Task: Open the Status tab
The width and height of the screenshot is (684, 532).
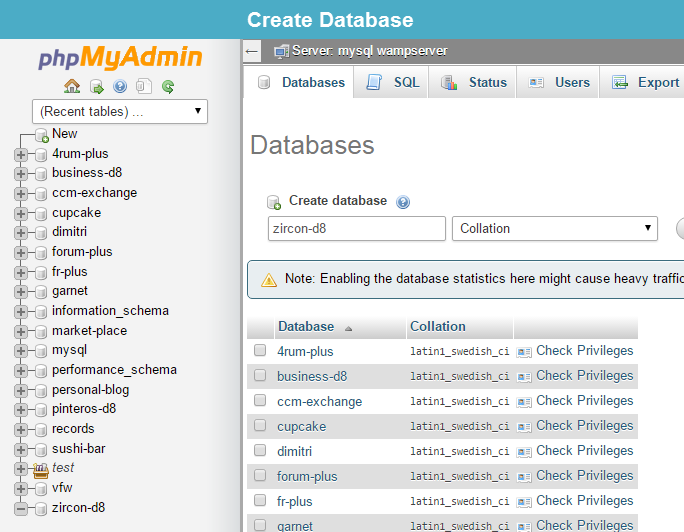Action: tap(472, 82)
